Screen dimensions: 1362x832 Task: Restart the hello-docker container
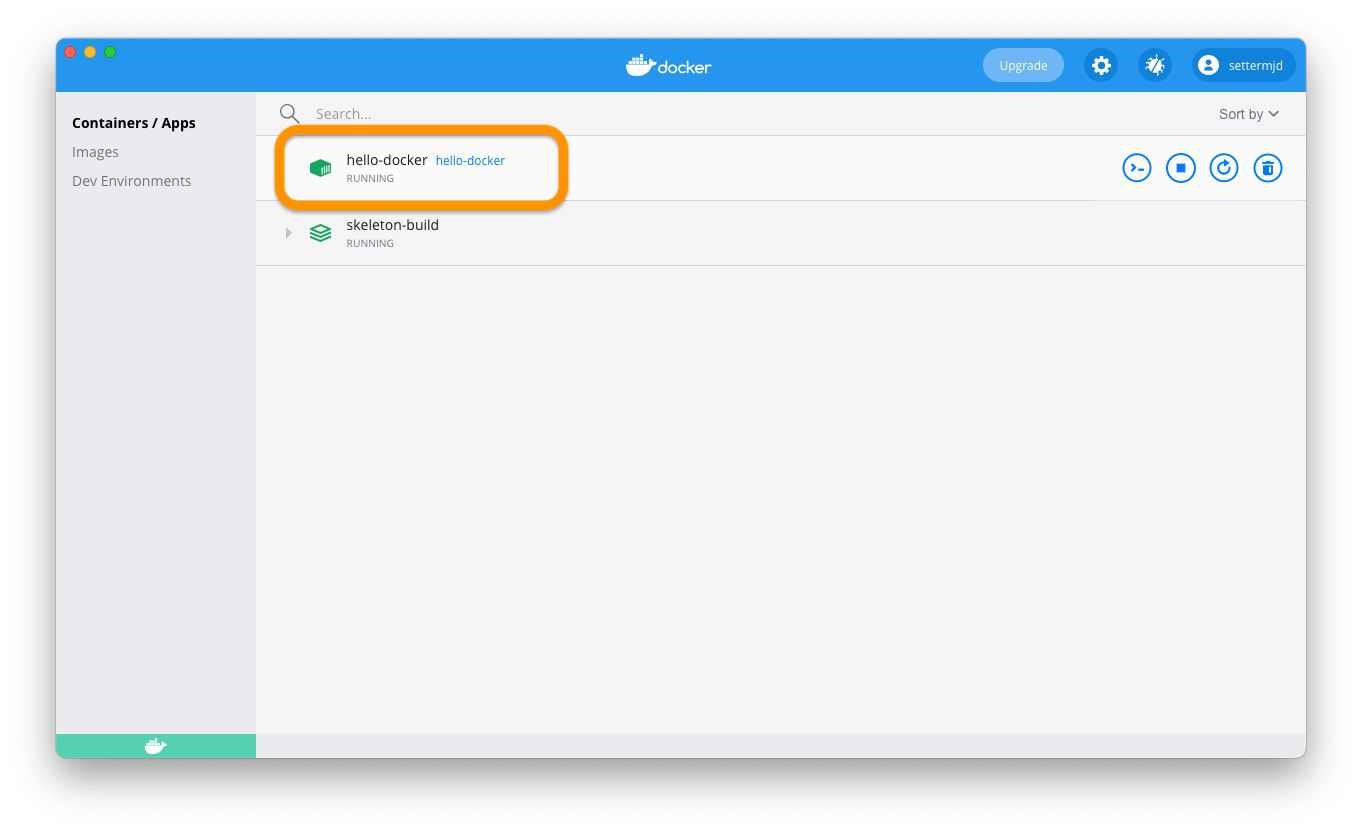tap(1224, 168)
